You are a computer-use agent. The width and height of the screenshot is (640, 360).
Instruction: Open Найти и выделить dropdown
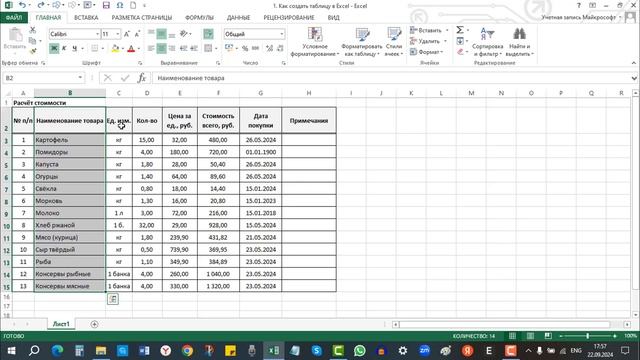click(520, 42)
